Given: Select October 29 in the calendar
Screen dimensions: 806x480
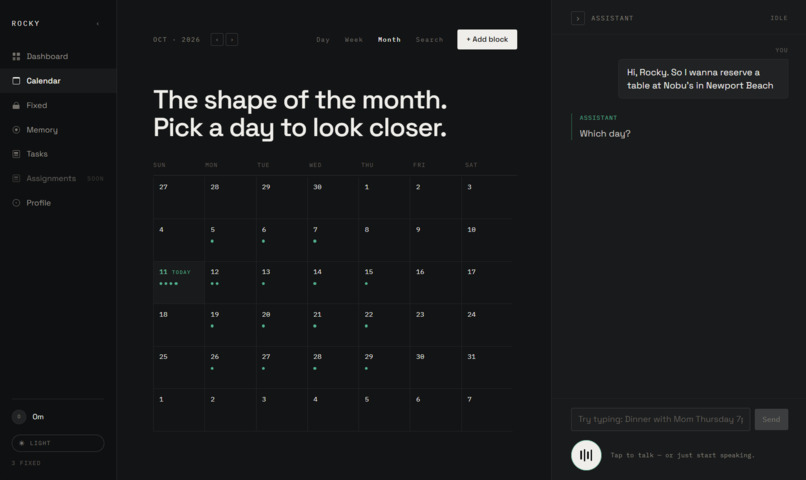Looking at the screenshot, I should click(384, 367).
